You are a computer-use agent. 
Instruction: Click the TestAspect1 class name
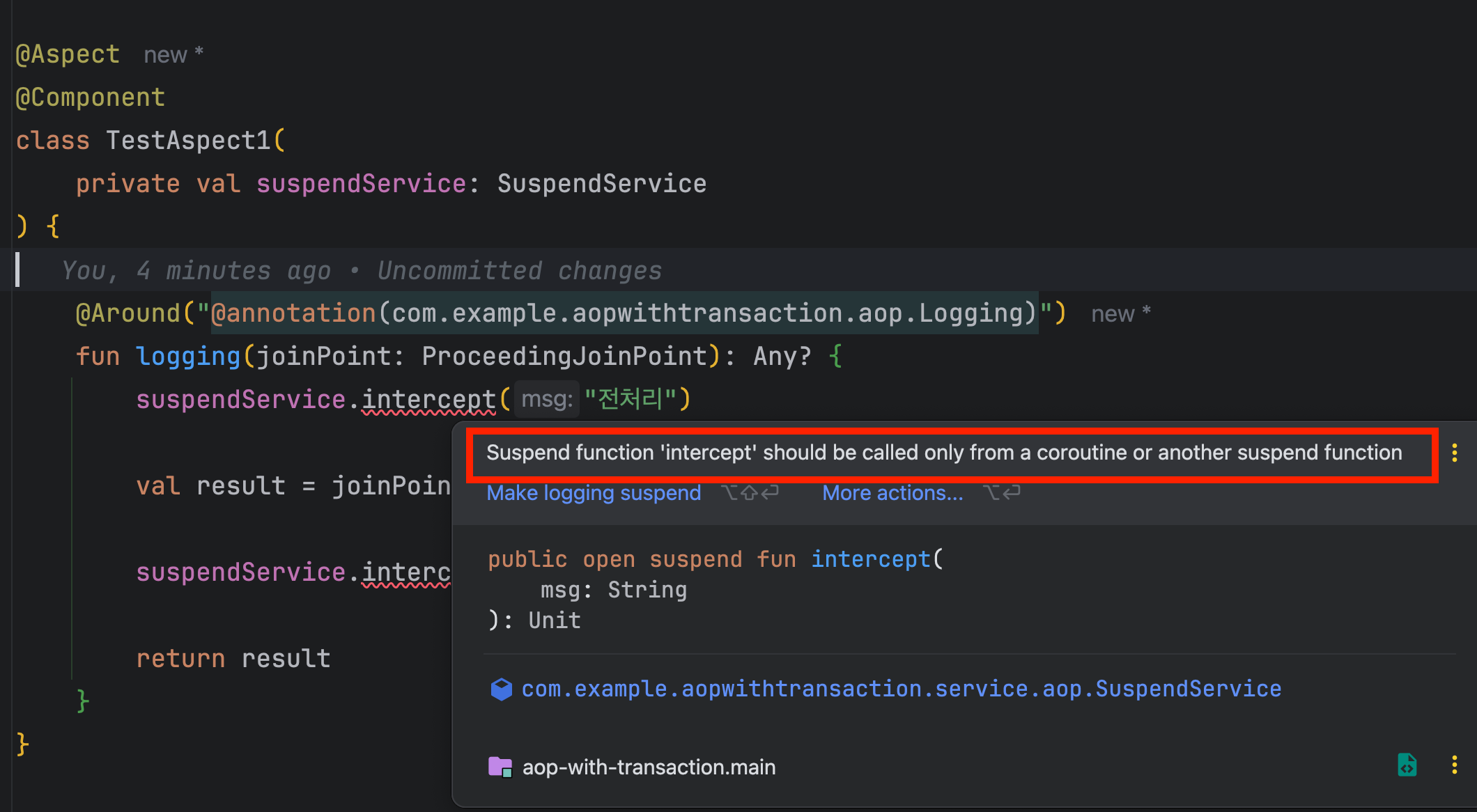[x=188, y=141]
